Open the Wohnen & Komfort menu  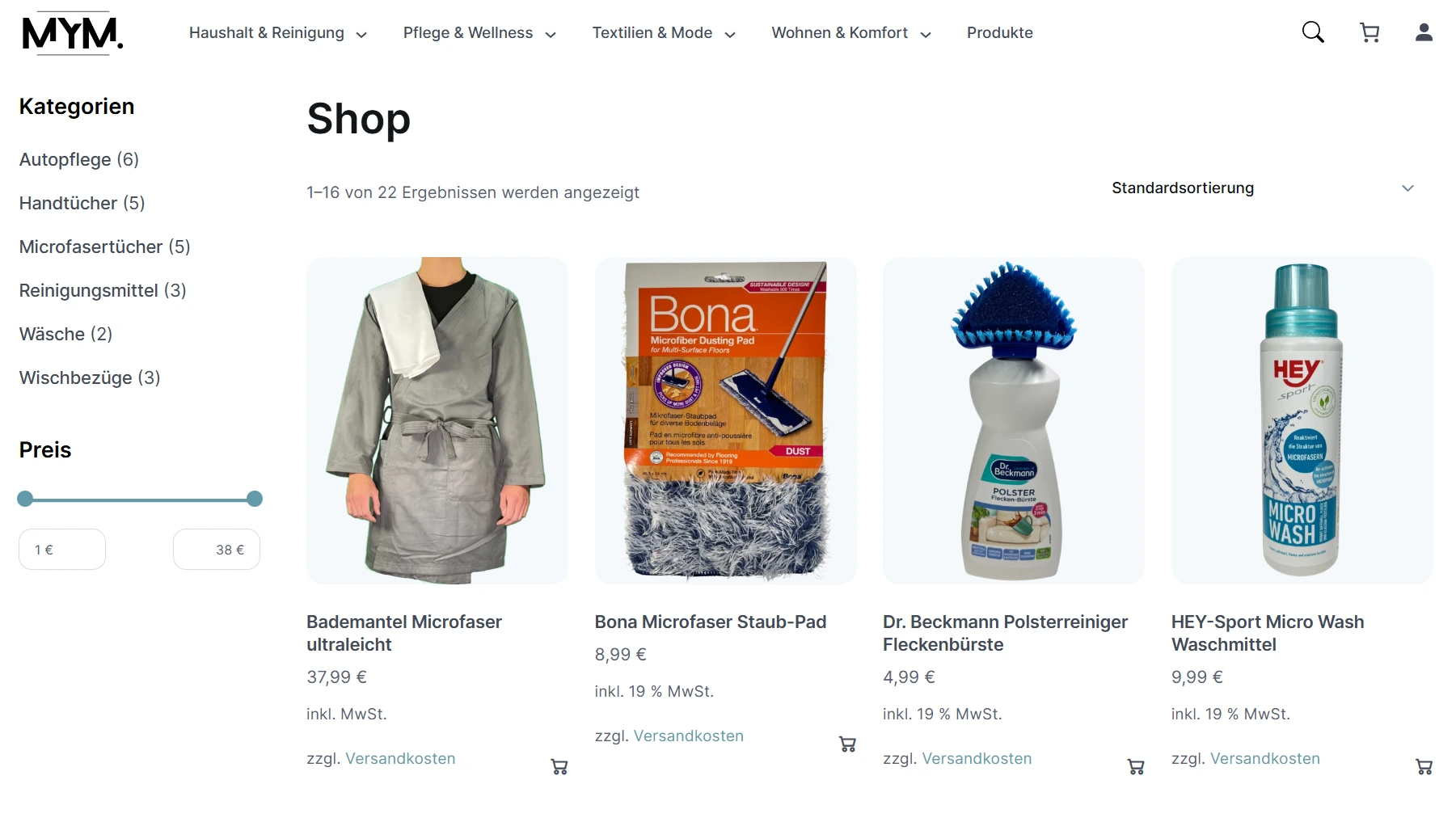(851, 33)
